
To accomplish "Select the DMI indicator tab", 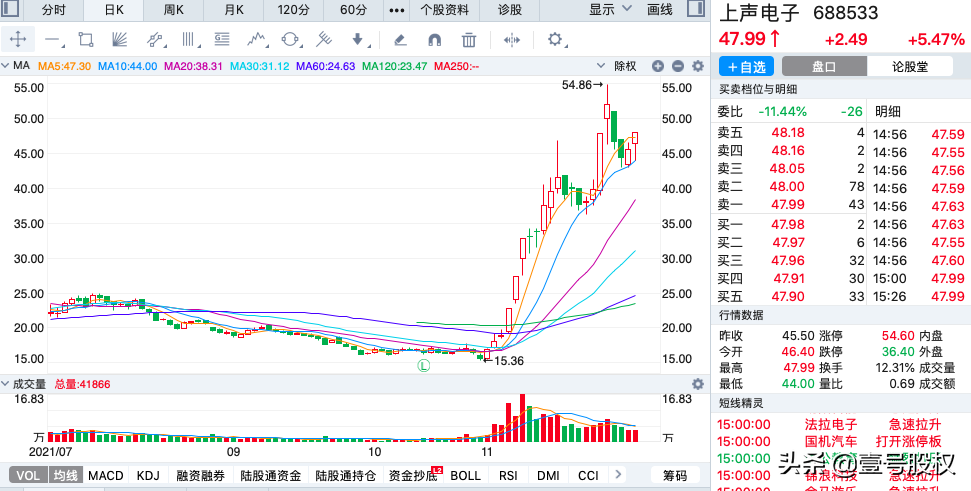I will 548,476.
